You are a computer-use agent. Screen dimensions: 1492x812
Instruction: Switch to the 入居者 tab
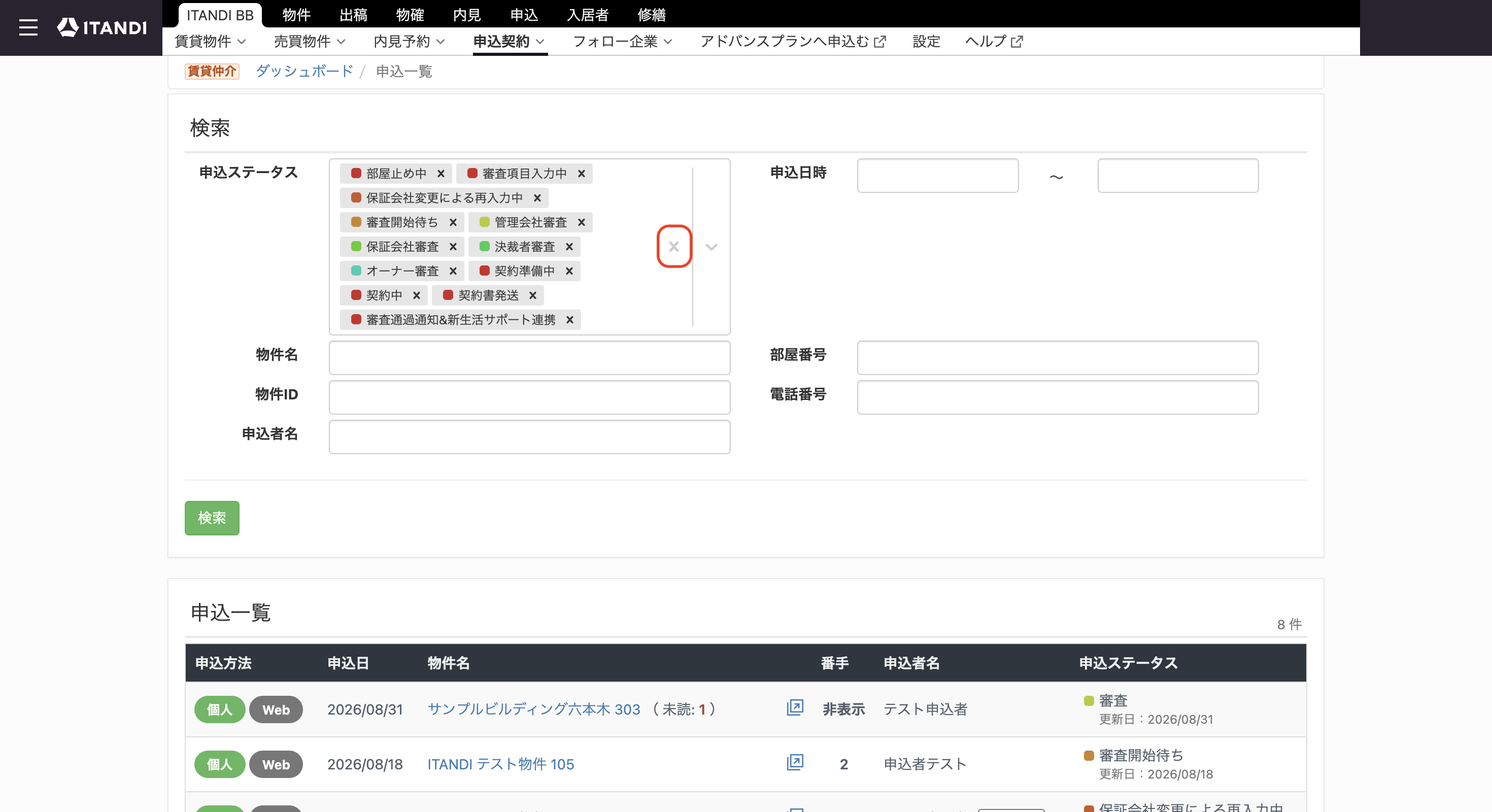[587, 15]
